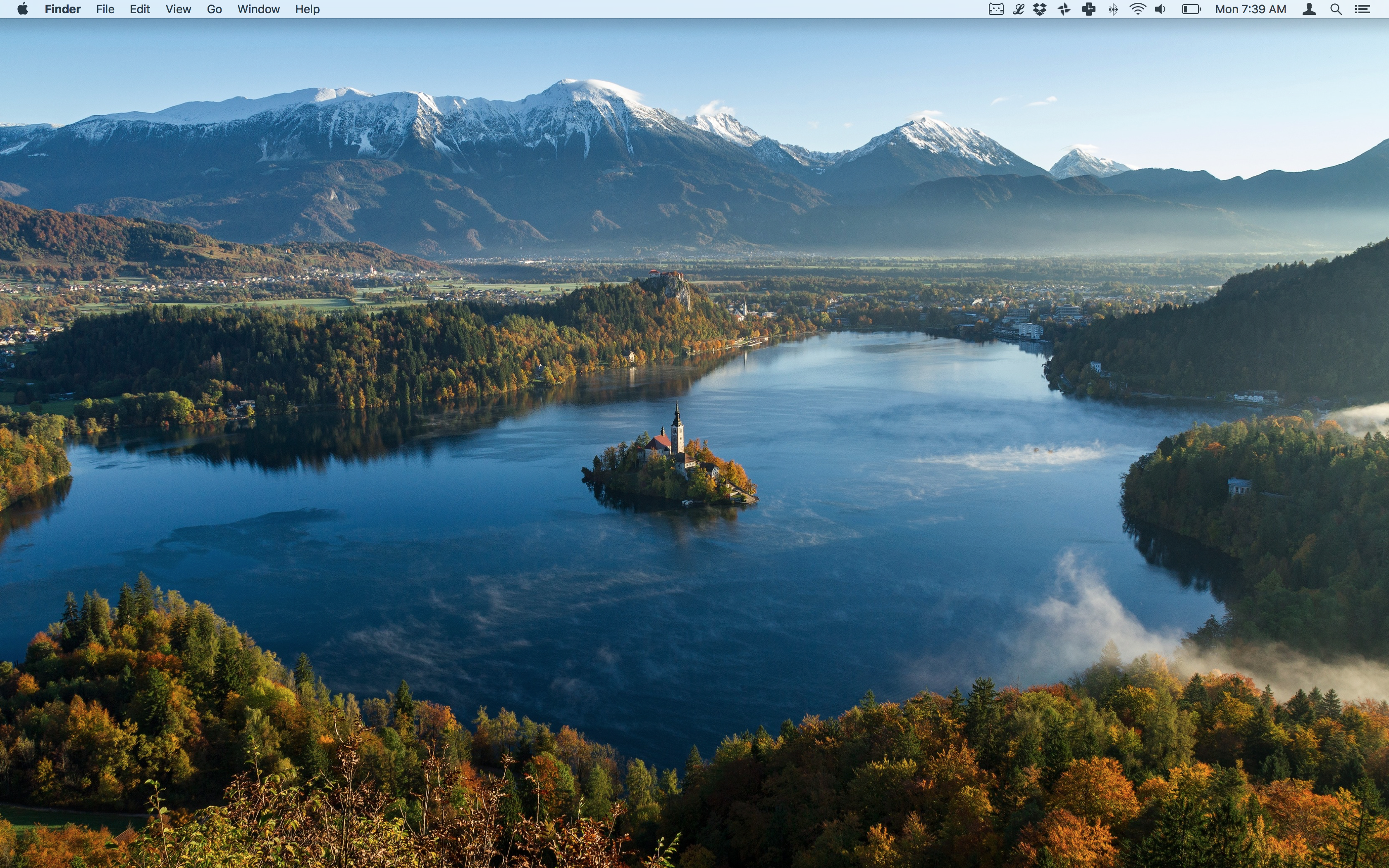Viewport: 1389px width, 868px height.
Task: Open the View menu
Action: coord(178,9)
